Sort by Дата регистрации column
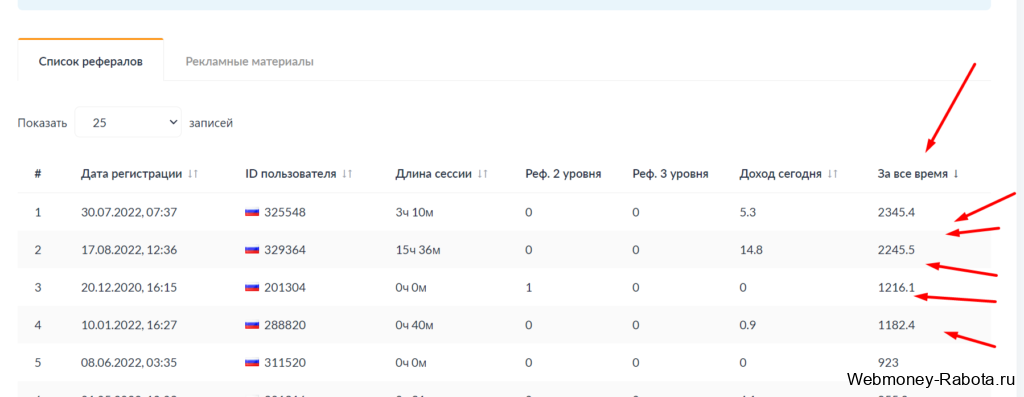The height and width of the screenshot is (397, 1024). (x=139, y=174)
